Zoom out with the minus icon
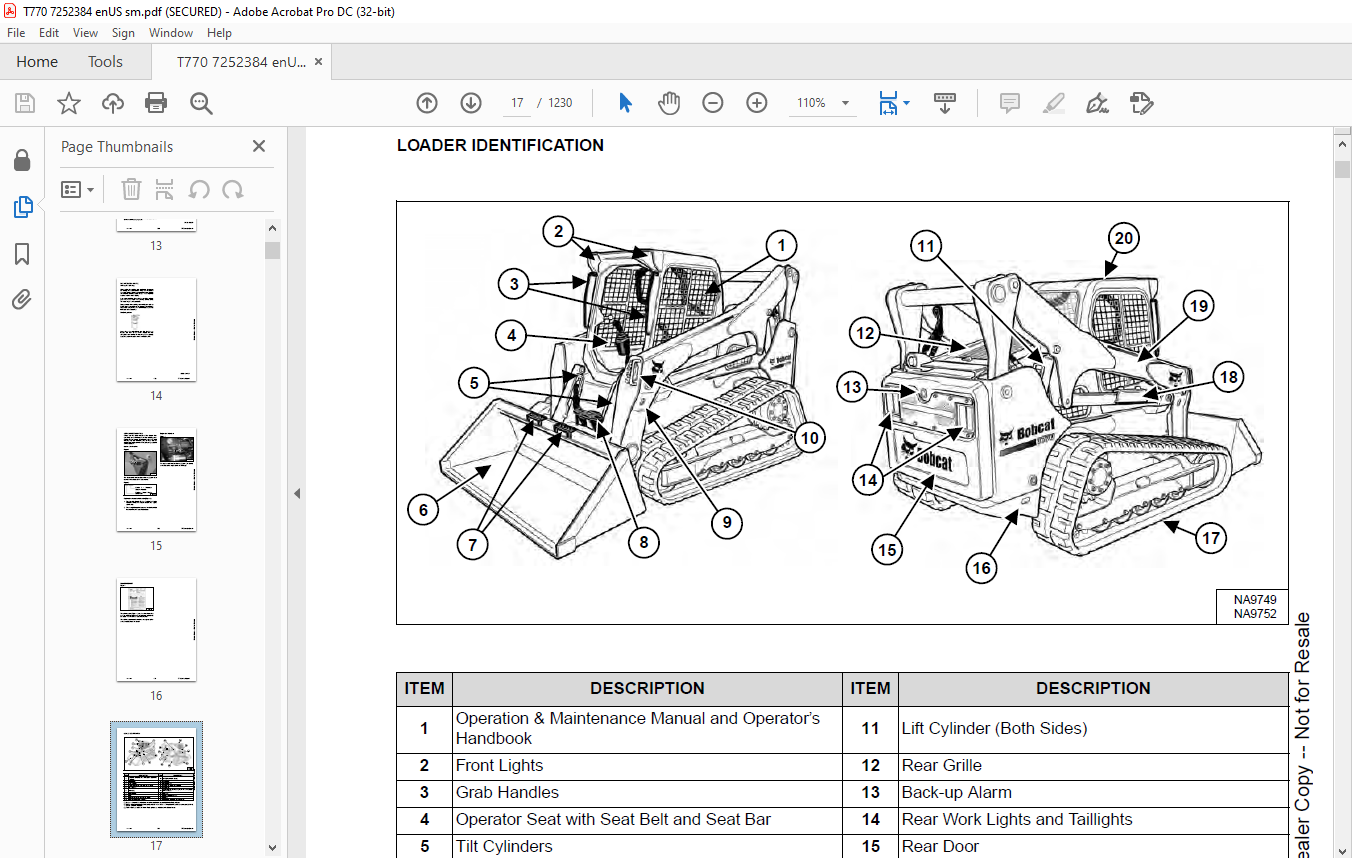 pos(713,103)
